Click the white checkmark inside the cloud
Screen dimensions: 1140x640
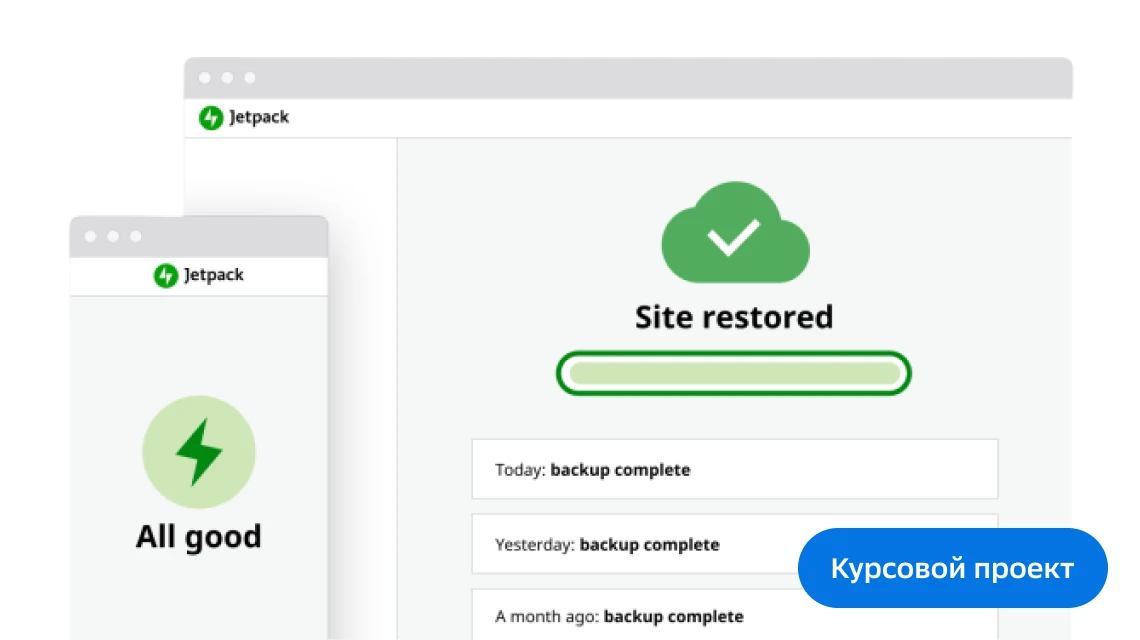click(734, 237)
